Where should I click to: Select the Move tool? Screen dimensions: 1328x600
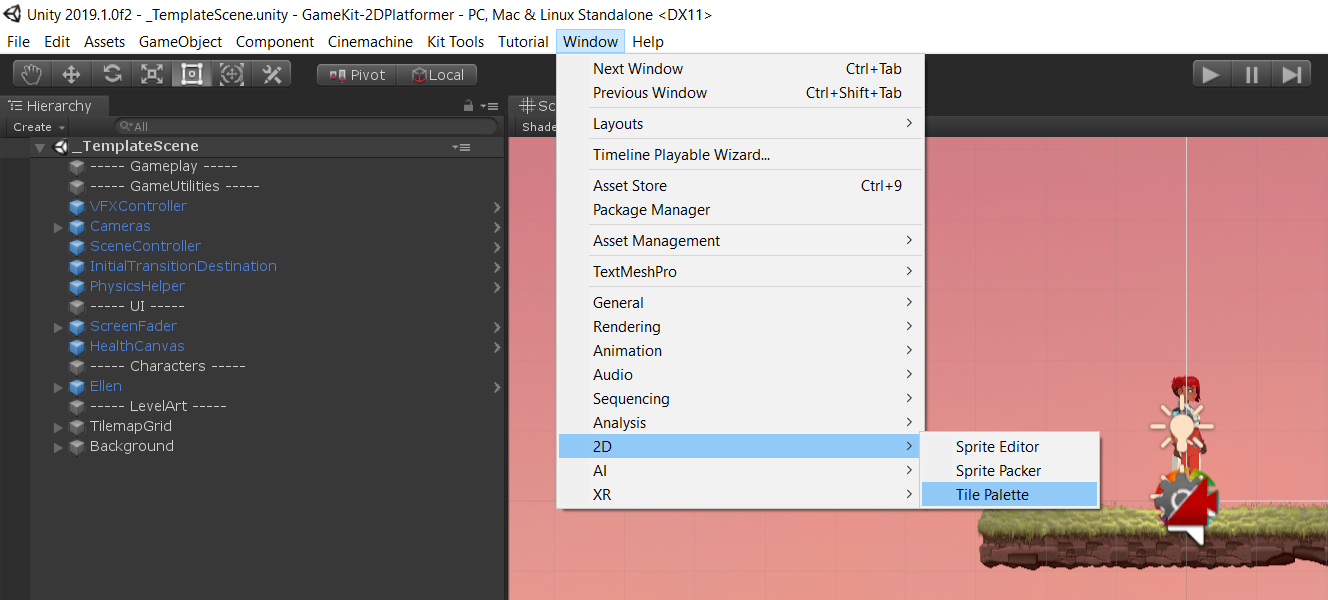pos(72,75)
